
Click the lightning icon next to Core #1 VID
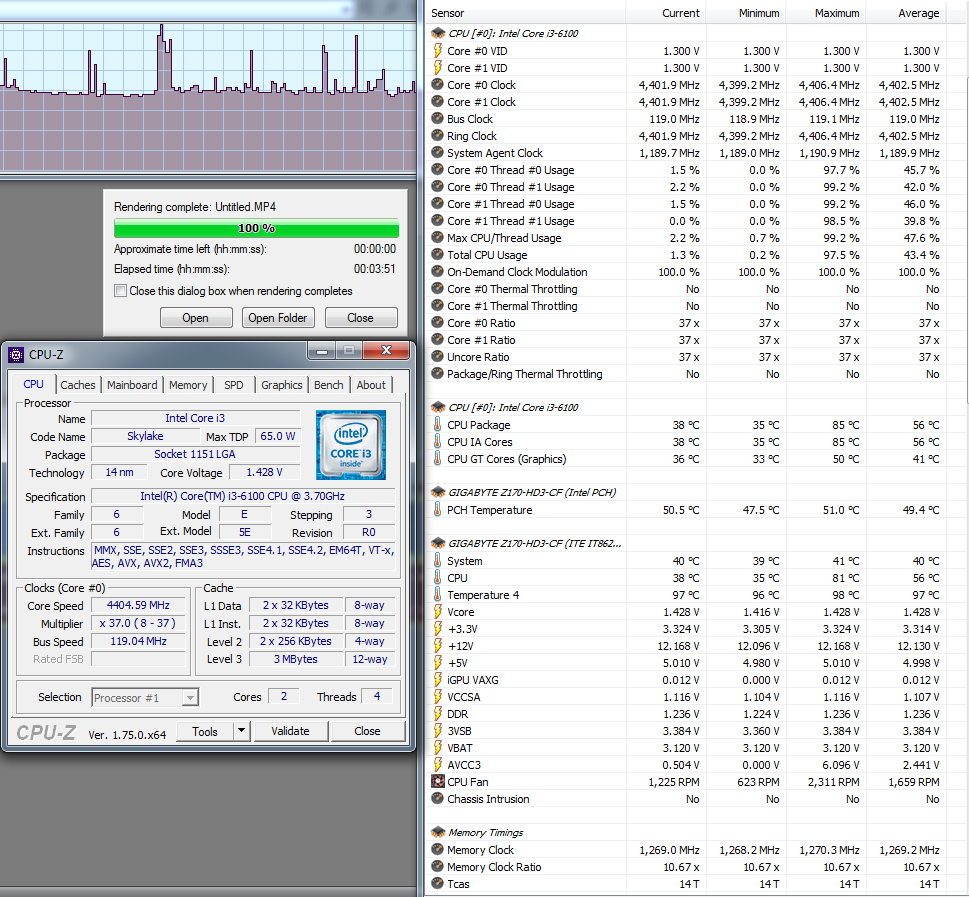point(438,67)
